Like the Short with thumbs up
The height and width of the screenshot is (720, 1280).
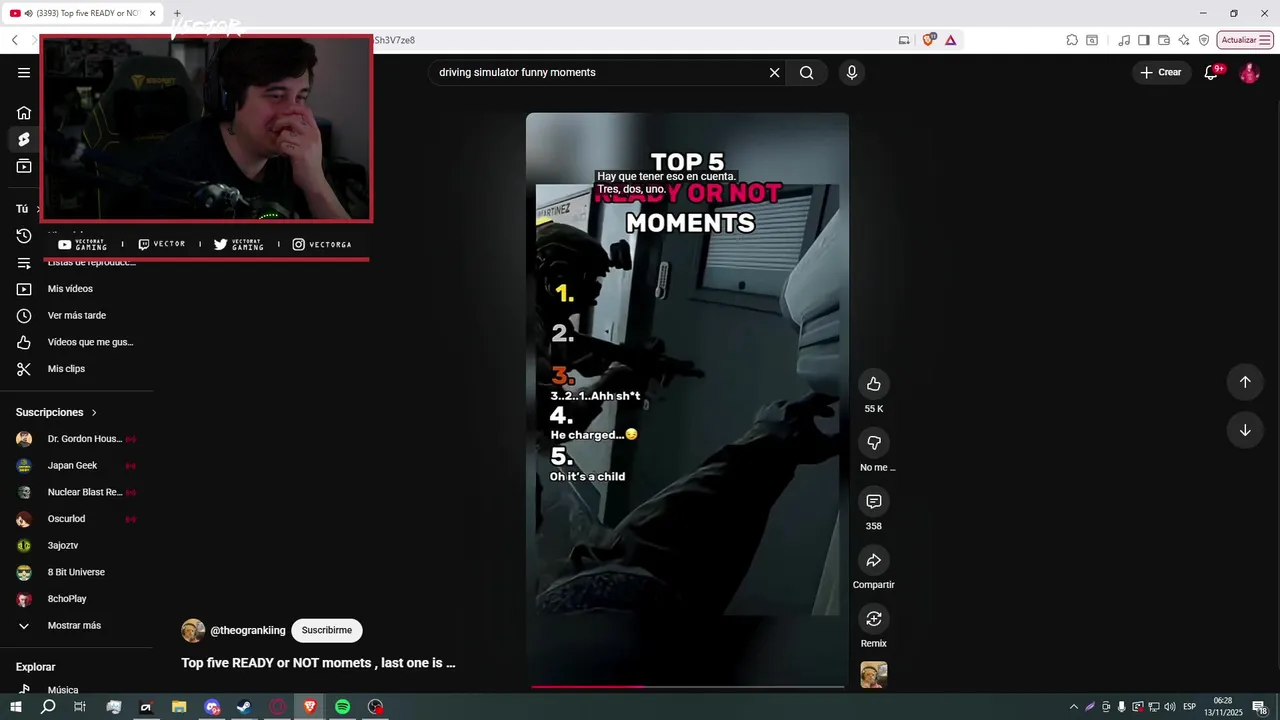(874, 384)
